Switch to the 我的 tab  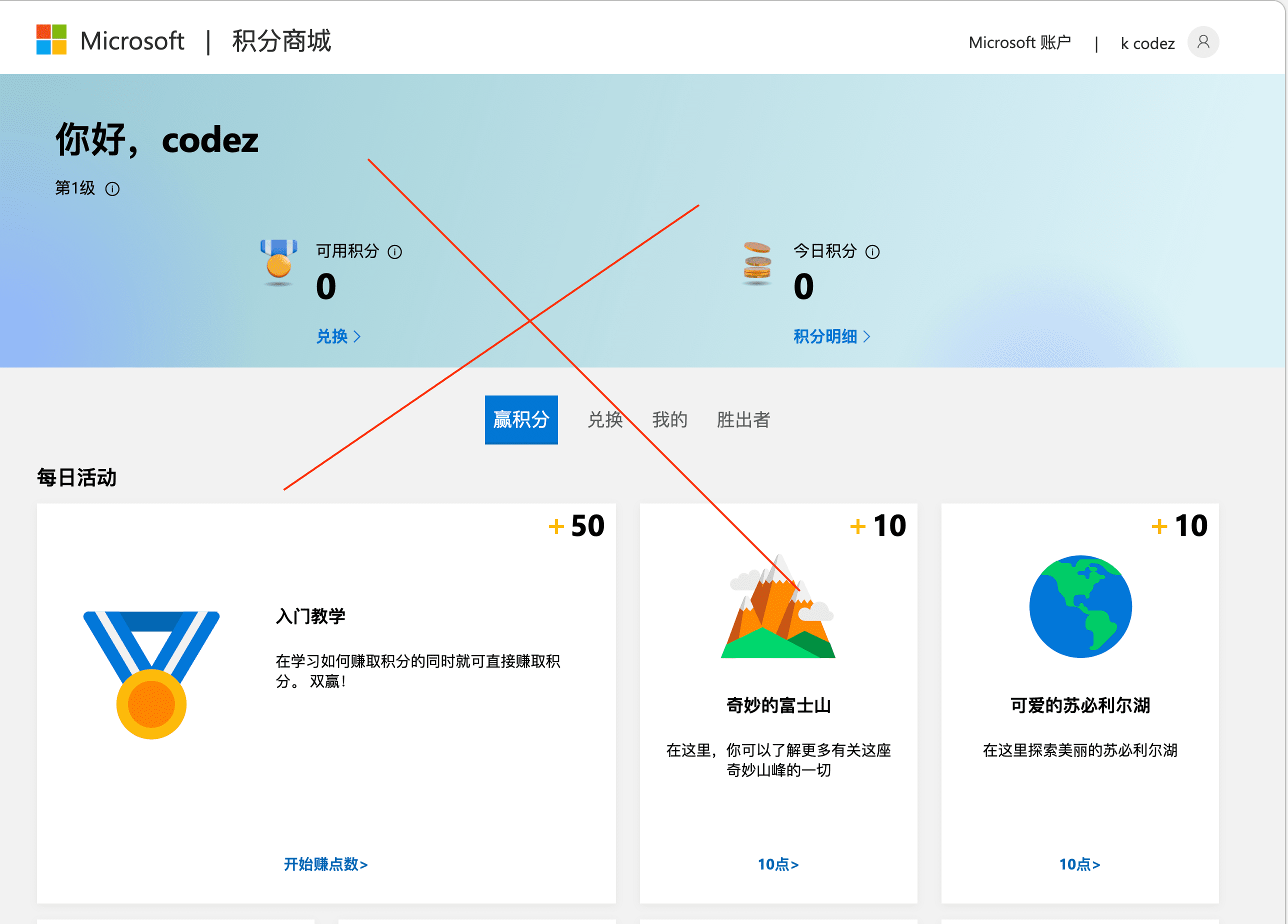[x=669, y=419]
